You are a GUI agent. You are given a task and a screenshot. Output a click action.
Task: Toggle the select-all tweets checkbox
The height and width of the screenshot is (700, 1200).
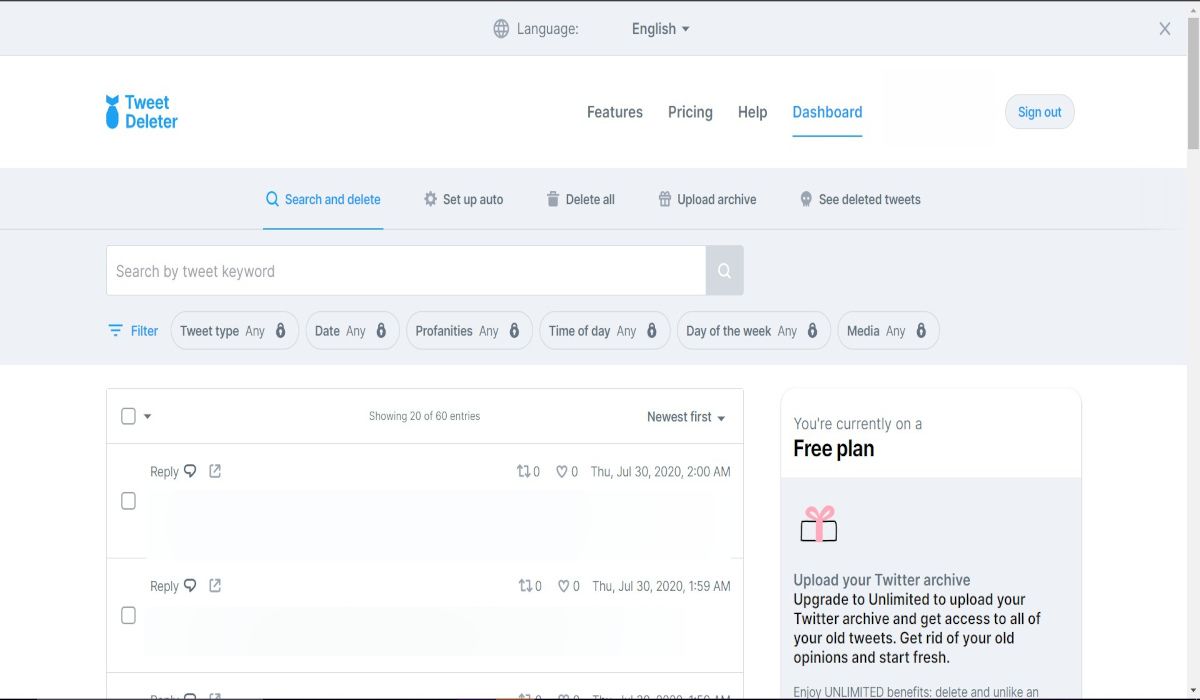click(128, 416)
